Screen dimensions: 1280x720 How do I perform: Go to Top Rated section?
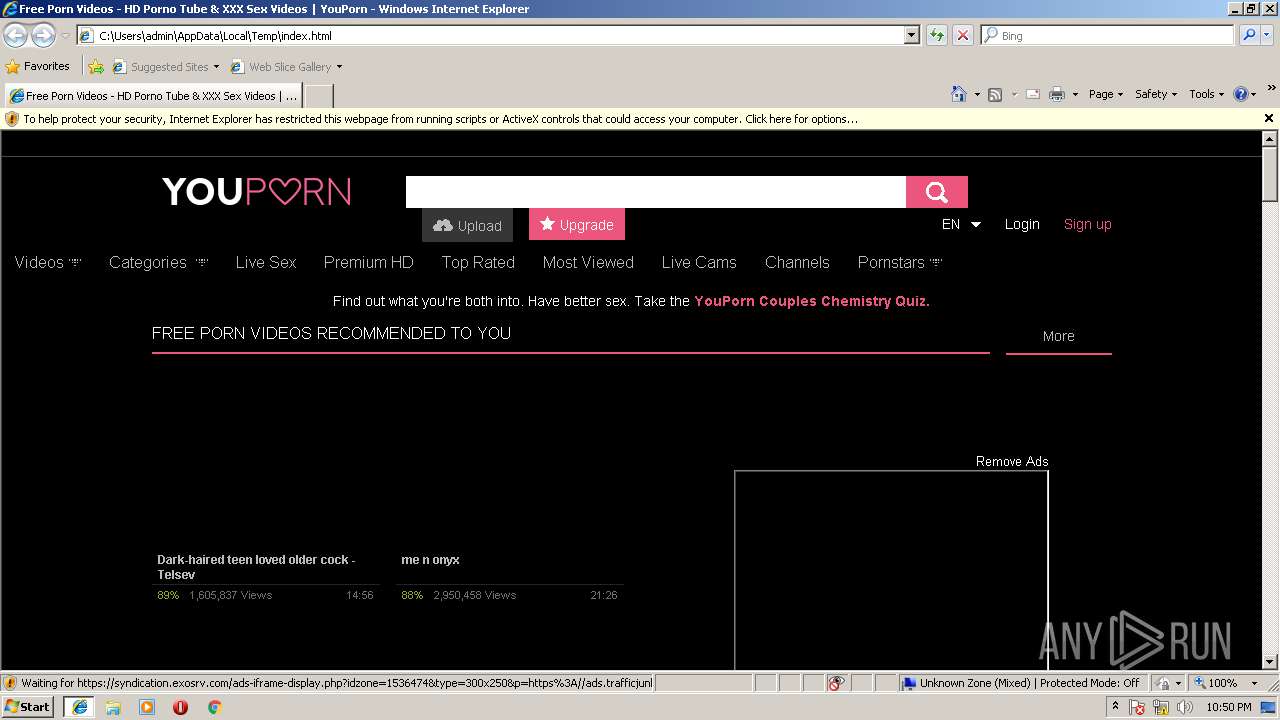[x=478, y=262]
